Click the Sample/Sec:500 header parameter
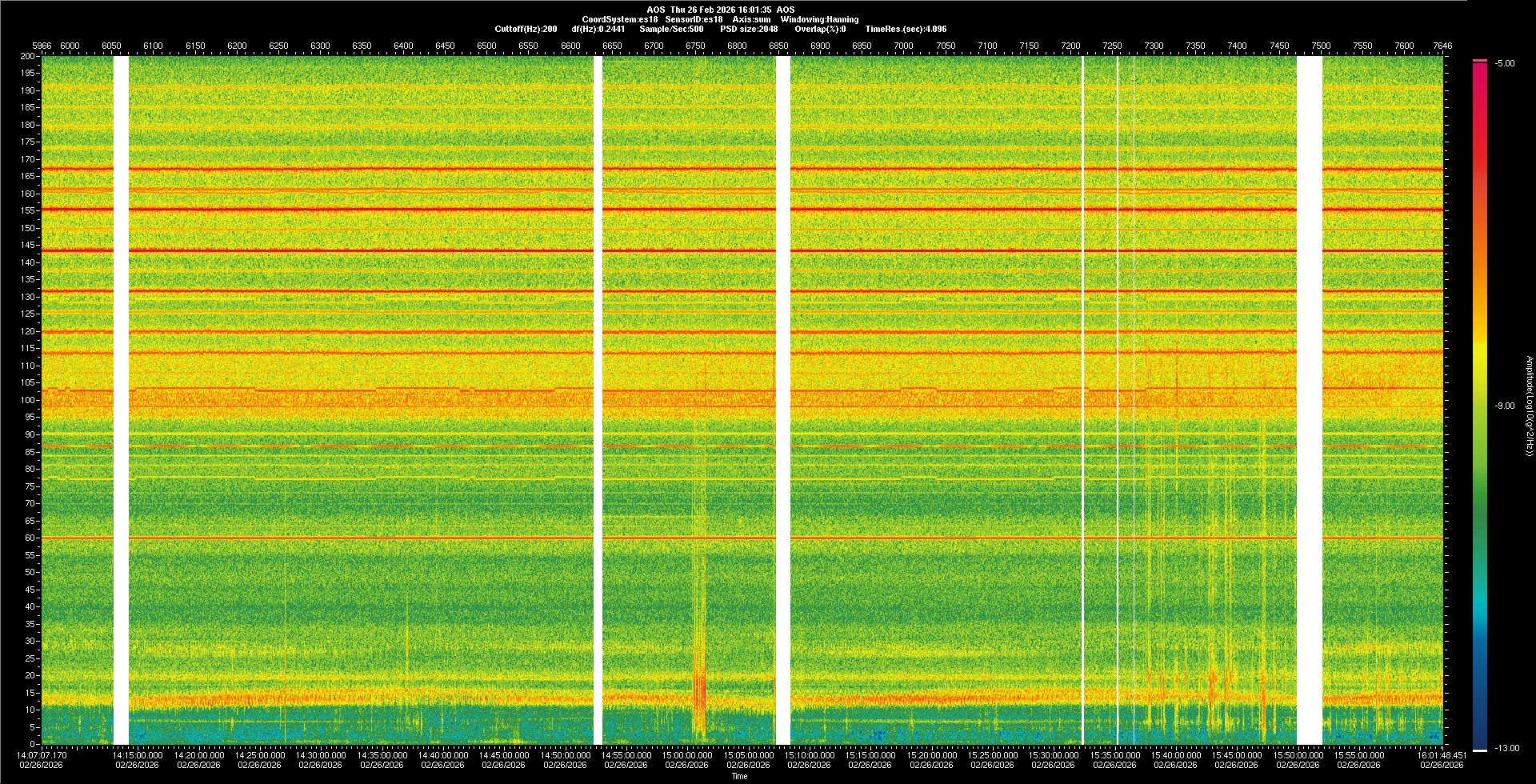 (671, 29)
